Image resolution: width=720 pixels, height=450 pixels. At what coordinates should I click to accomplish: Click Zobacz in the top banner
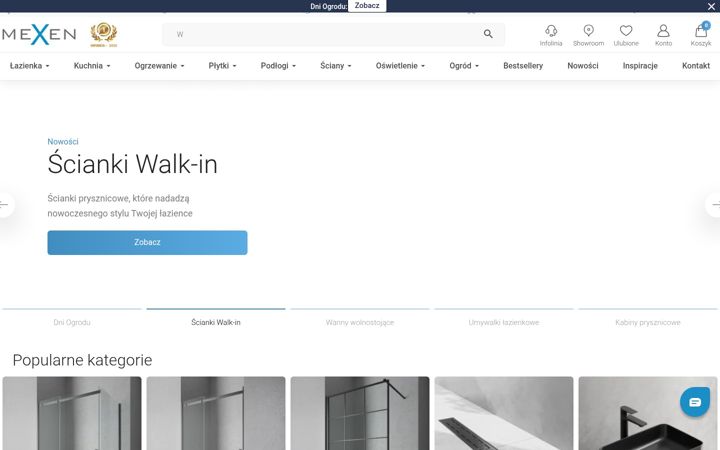point(367,6)
